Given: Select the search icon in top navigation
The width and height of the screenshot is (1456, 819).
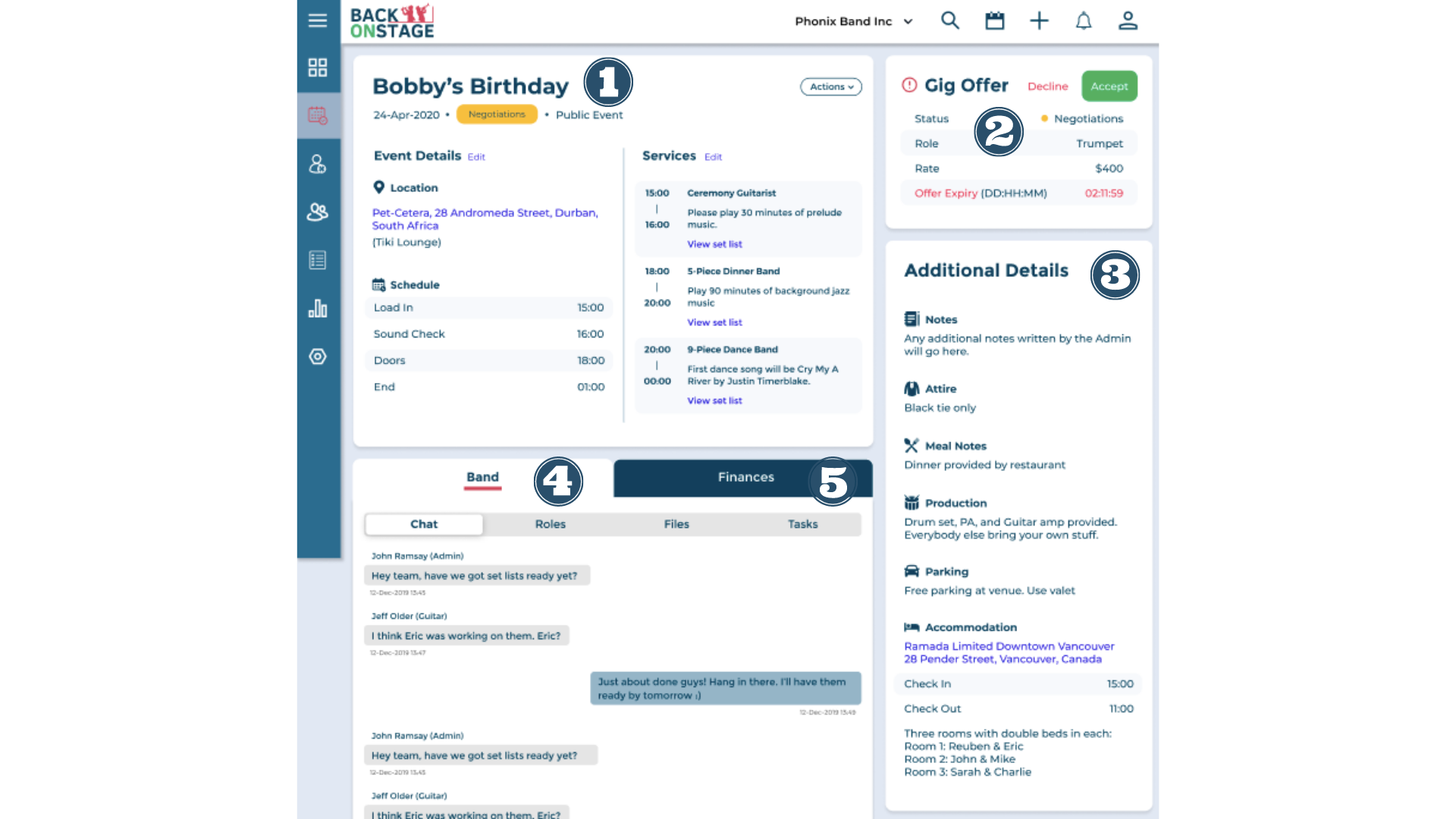Looking at the screenshot, I should point(949,20).
